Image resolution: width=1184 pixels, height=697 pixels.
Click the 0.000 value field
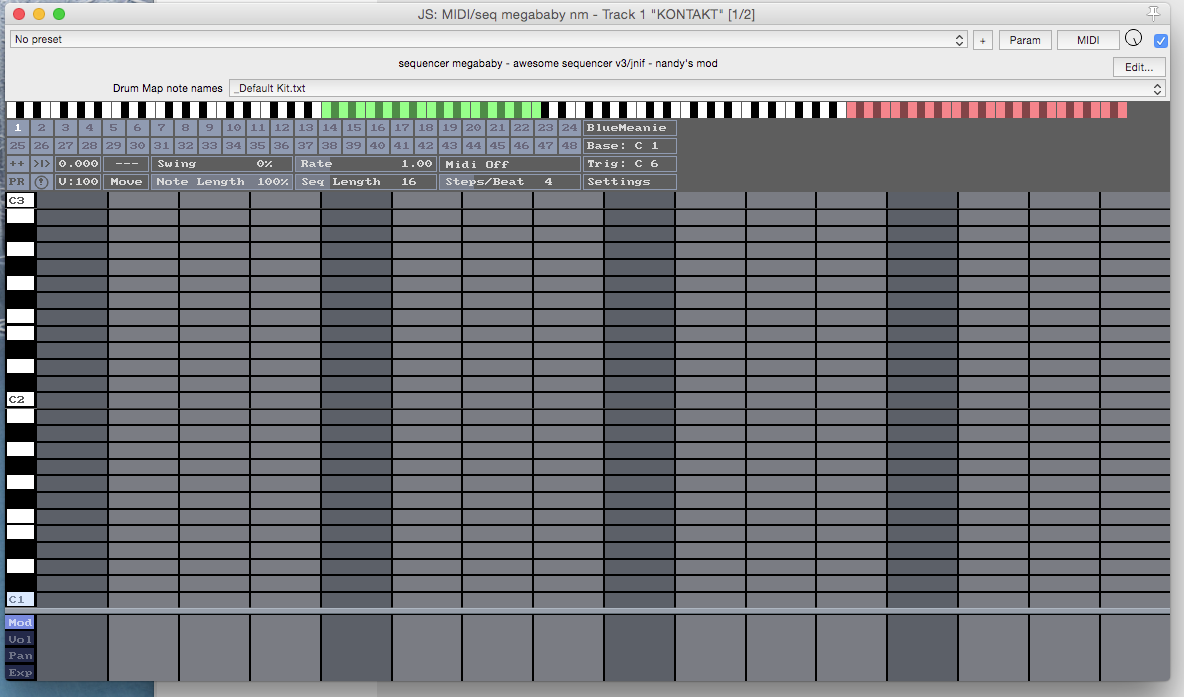(x=79, y=164)
